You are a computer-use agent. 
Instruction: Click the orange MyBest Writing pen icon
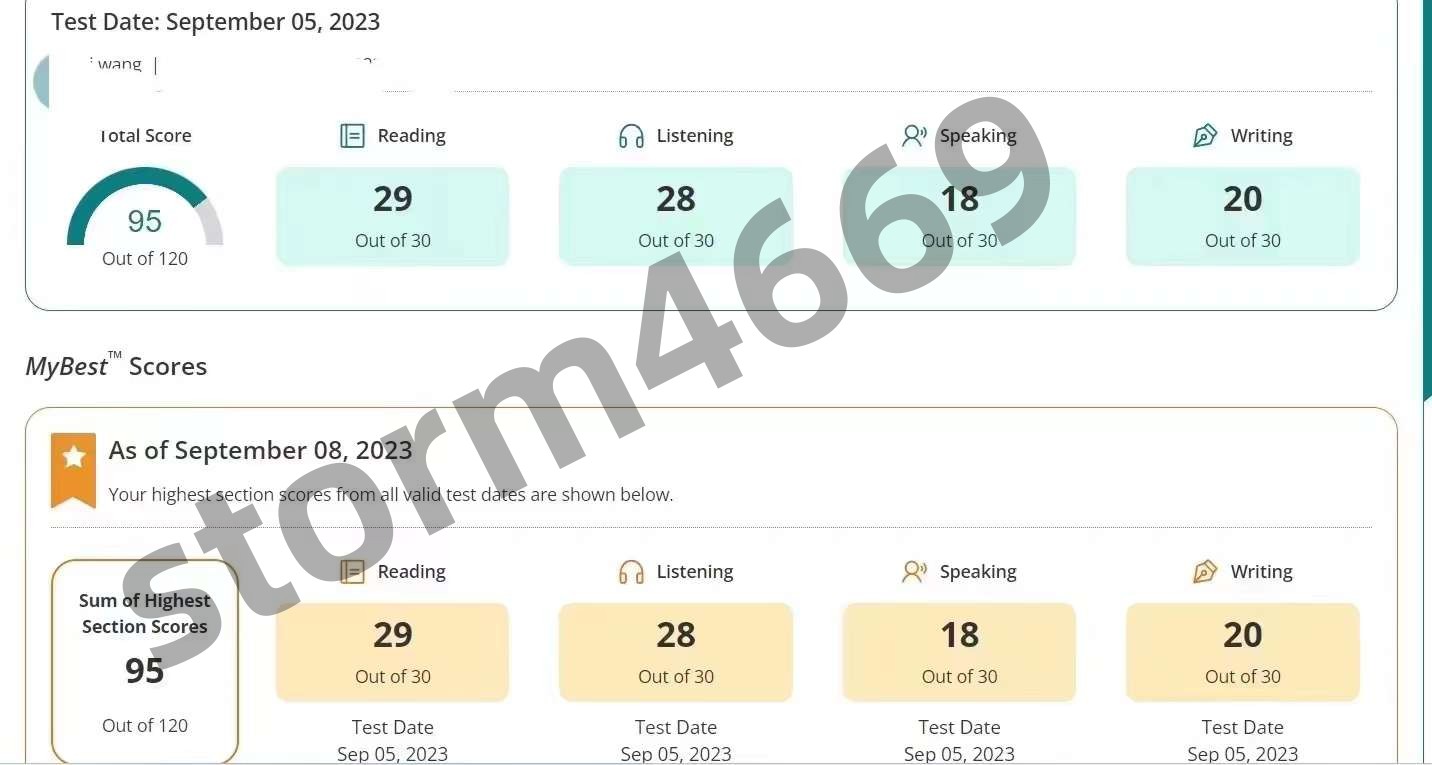pyautogui.click(x=1205, y=572)
